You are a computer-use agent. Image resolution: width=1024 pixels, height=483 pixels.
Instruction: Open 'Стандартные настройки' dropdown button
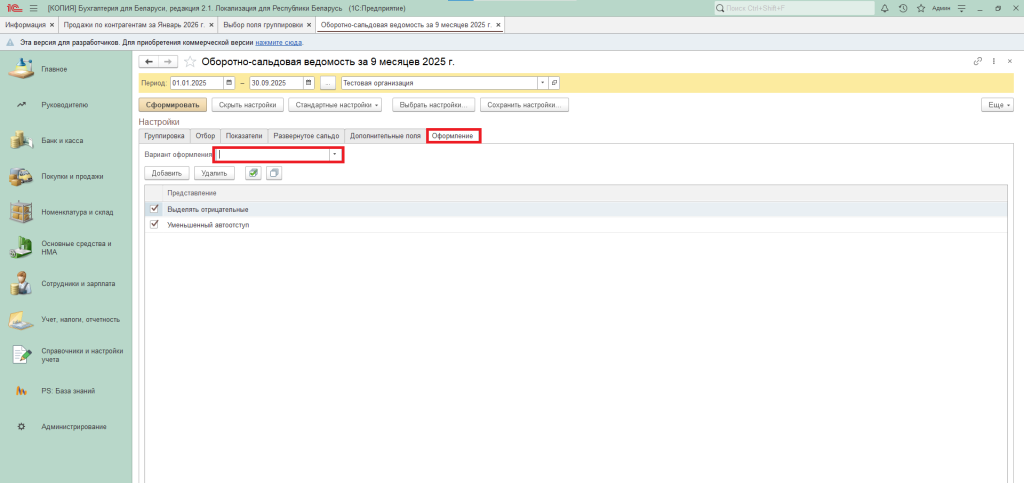335,104
